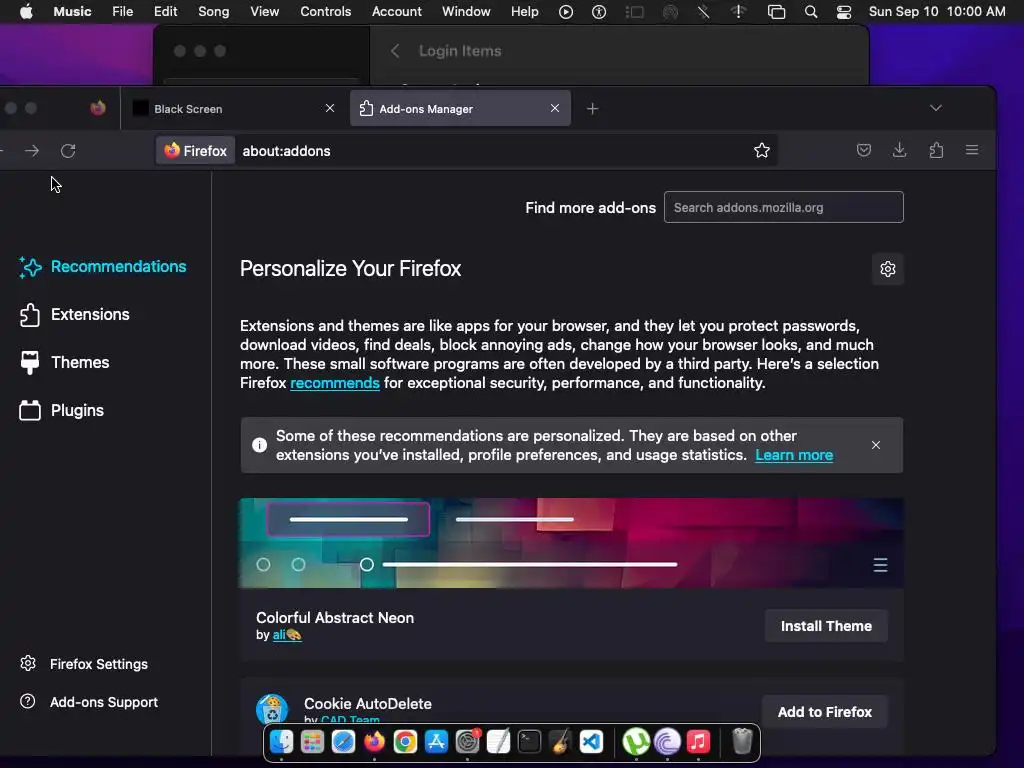Viewport: 1024px width, 768px height.
Task: Select the Themes category in the sidebar
Action: tap(64, 362)
